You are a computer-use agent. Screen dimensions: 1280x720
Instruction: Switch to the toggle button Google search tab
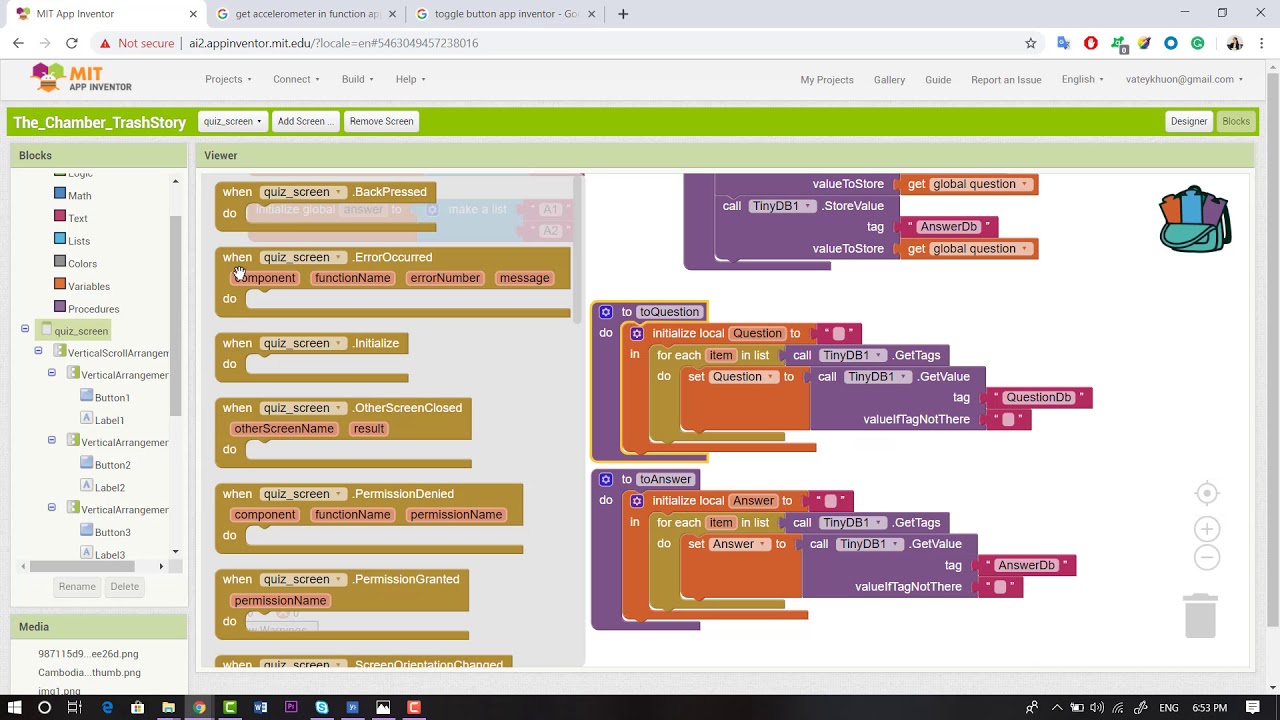(x=505, y=14)
